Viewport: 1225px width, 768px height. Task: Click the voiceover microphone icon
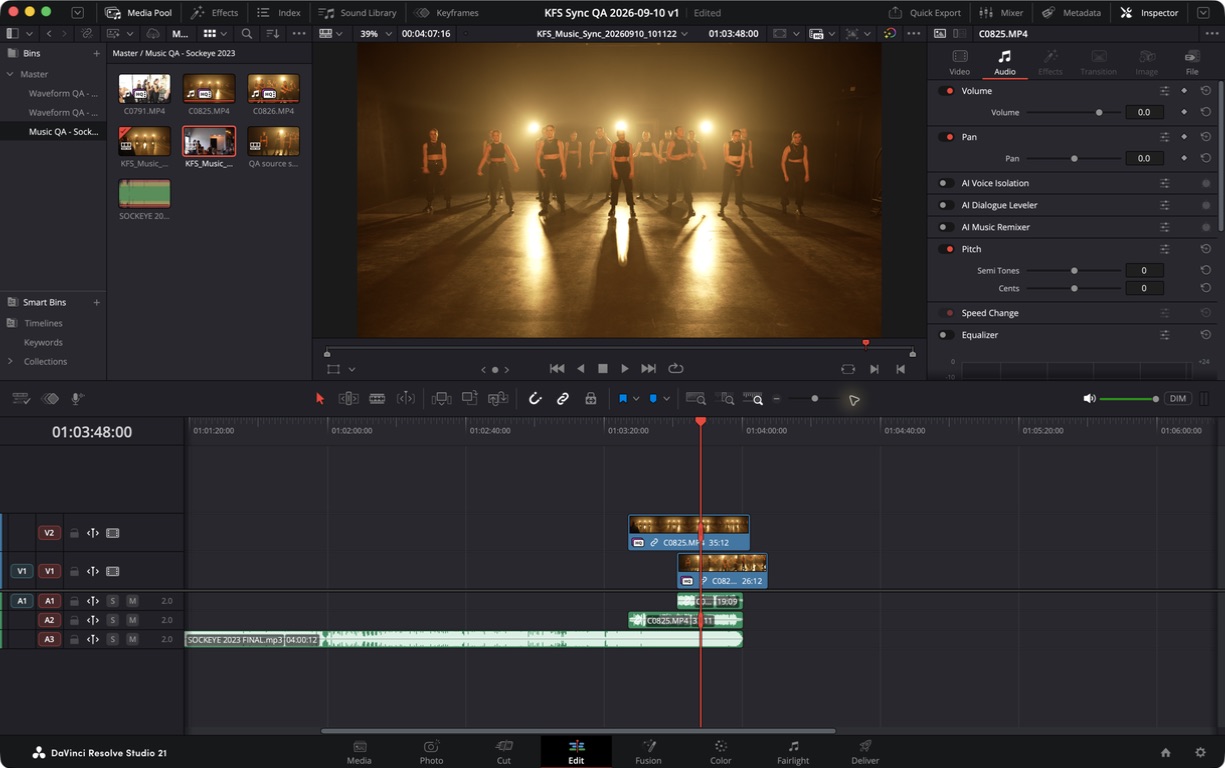click(76, 398)
